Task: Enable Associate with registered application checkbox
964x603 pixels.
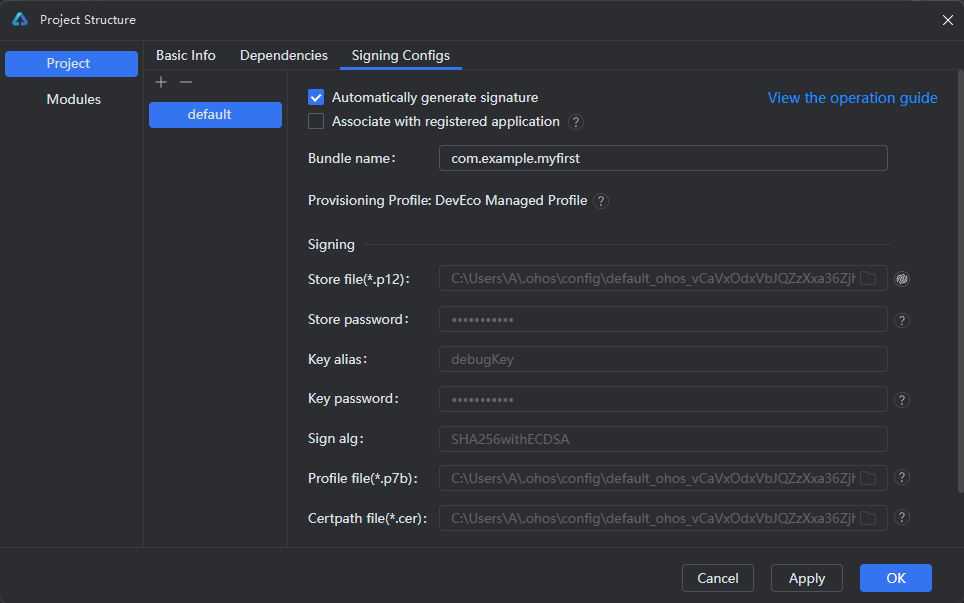Action: [316, 122]
